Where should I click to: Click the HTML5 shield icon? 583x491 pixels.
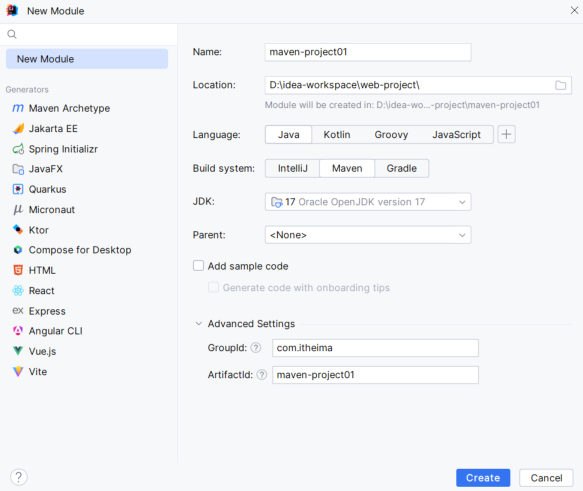[18, 270]
